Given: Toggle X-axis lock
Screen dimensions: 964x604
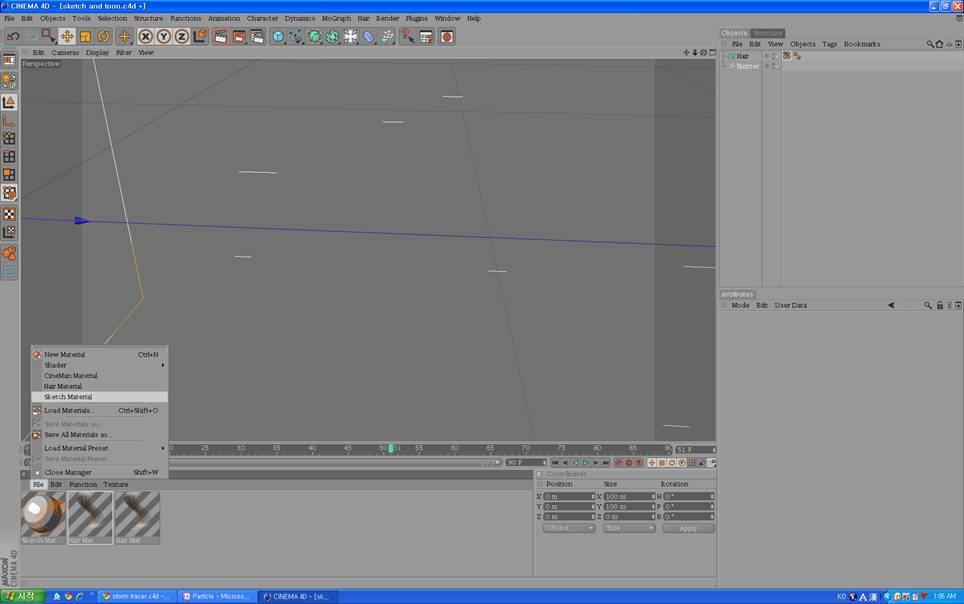Looking at the screenshot, I should click(x=146, y=37).
